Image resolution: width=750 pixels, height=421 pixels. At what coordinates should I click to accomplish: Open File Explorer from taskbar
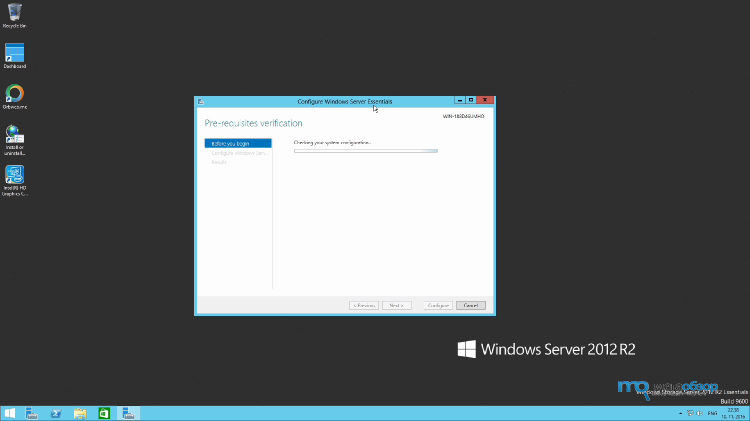pos(80,413)
